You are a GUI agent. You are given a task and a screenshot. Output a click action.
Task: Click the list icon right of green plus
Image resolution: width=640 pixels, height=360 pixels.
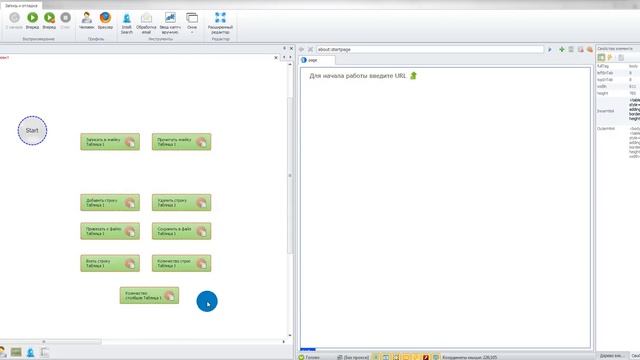coord(571,49)
